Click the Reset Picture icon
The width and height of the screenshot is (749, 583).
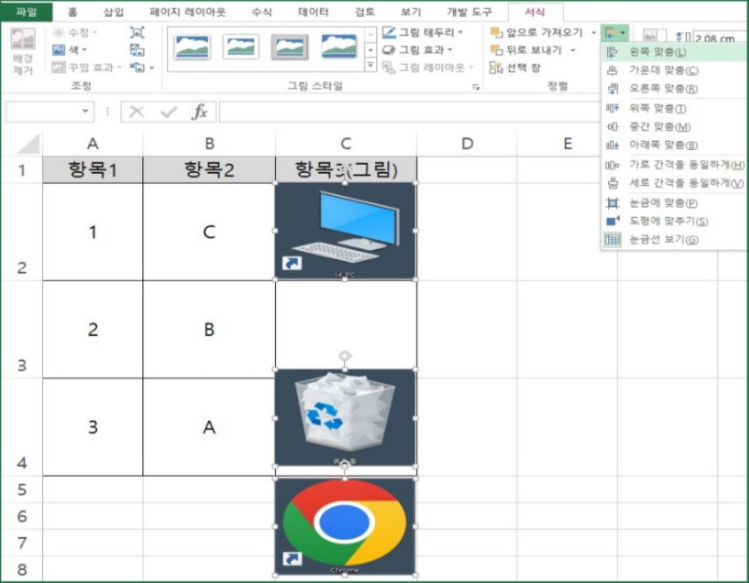[138, 67]
